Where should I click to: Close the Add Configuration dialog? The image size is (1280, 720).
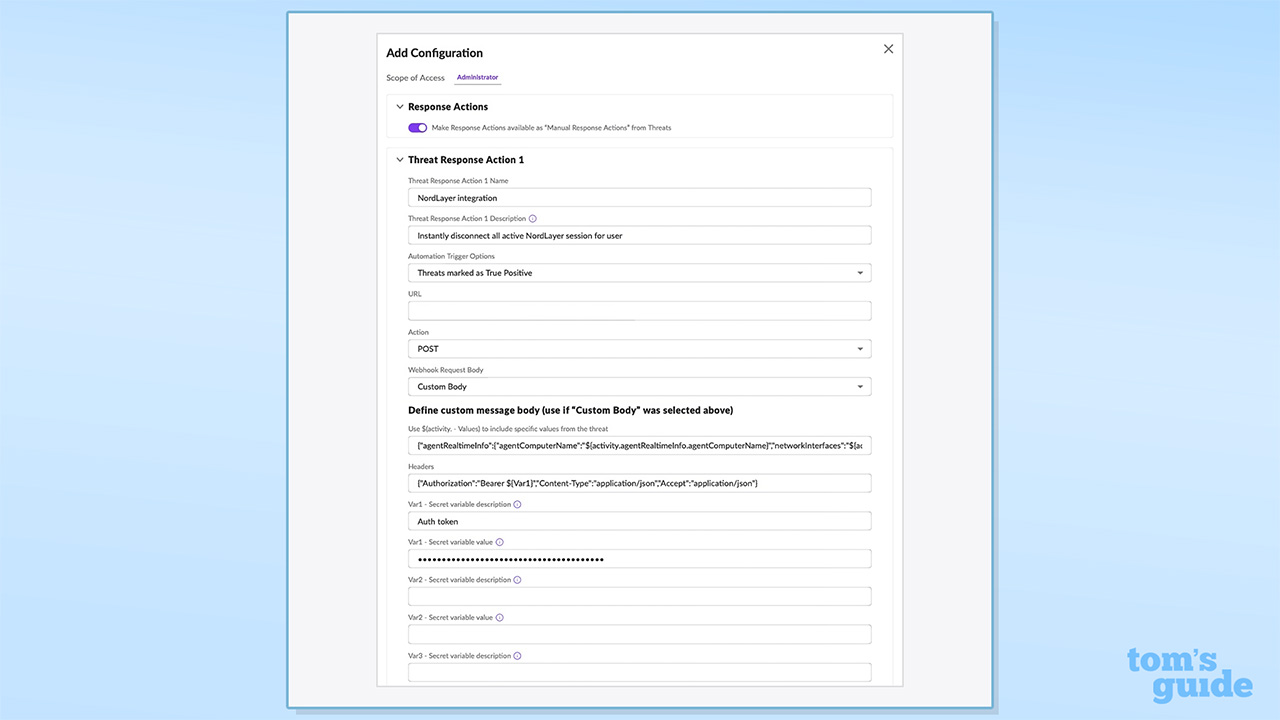pyautogui.click(x=888, y=49)
